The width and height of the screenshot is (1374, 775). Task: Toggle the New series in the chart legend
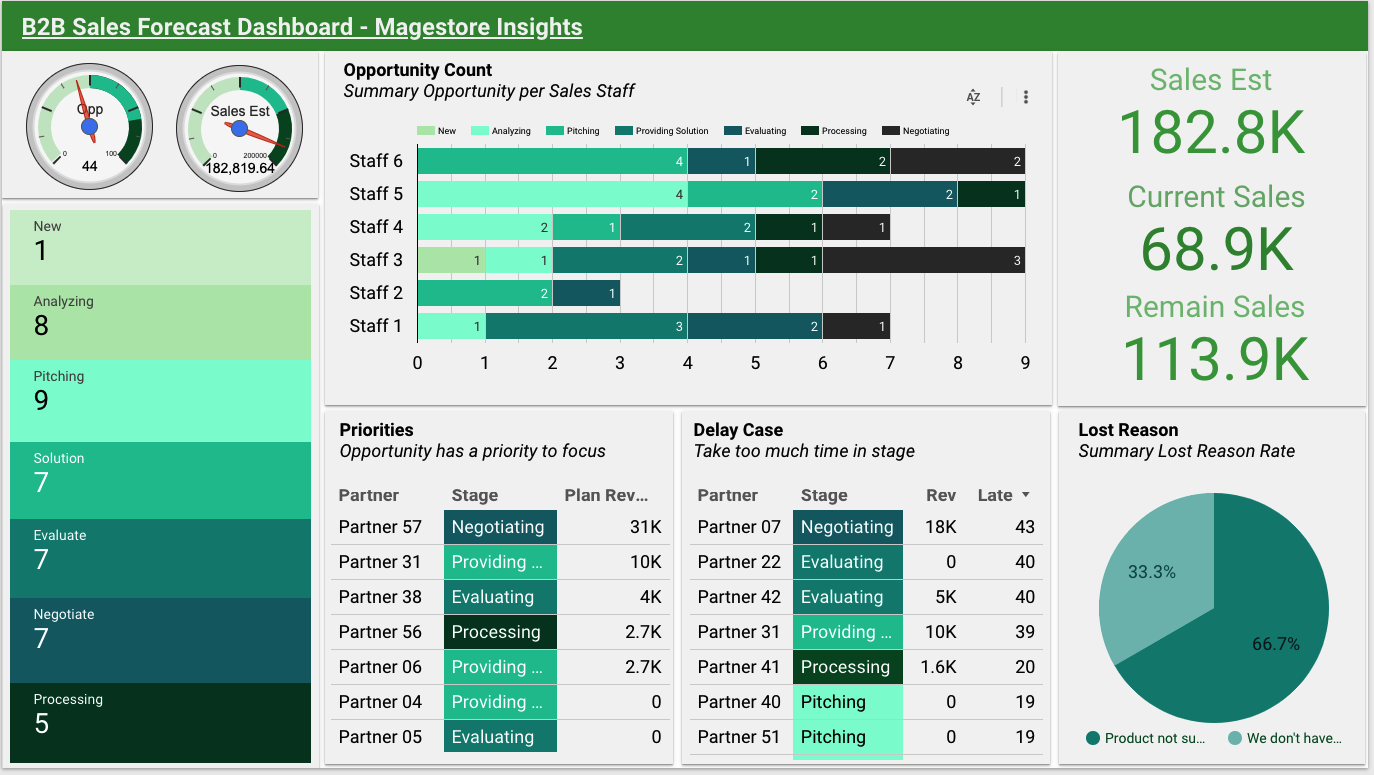(x=425, y=130)
